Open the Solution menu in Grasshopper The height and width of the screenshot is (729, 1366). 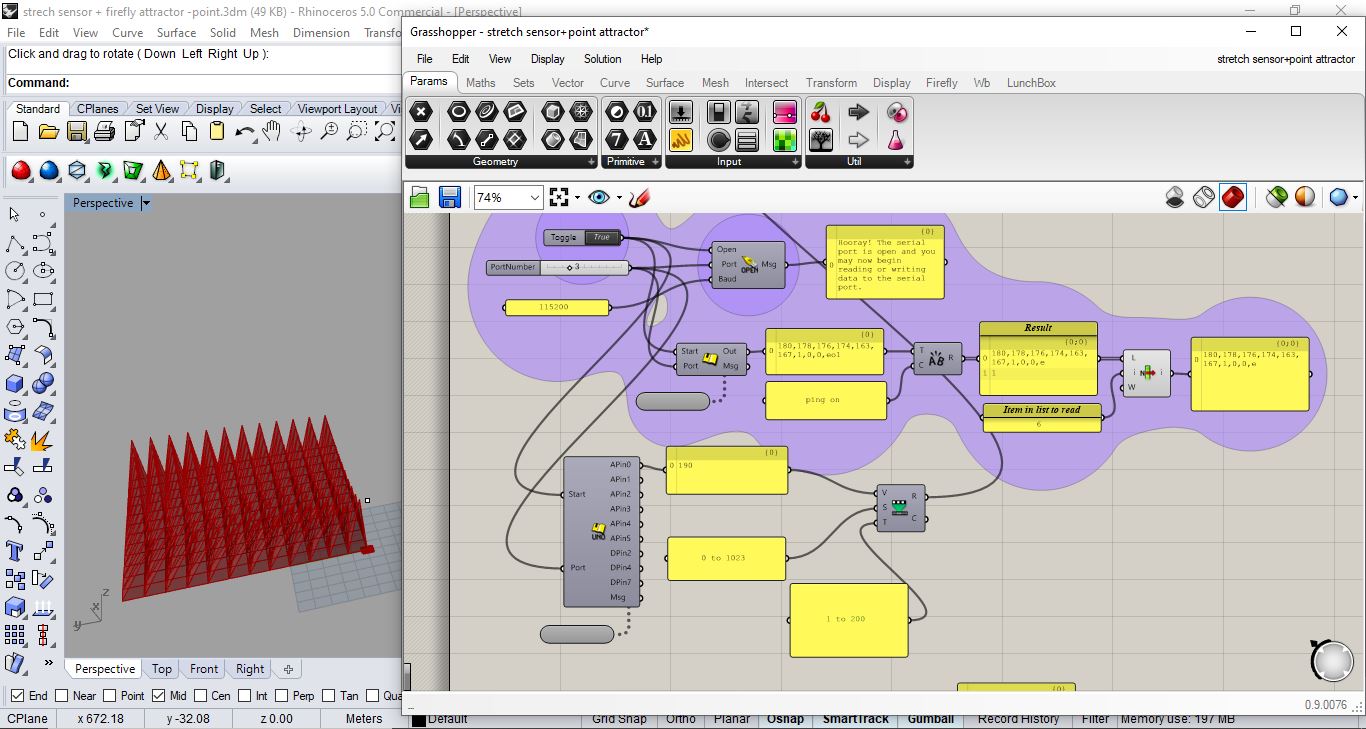[602, 59]
